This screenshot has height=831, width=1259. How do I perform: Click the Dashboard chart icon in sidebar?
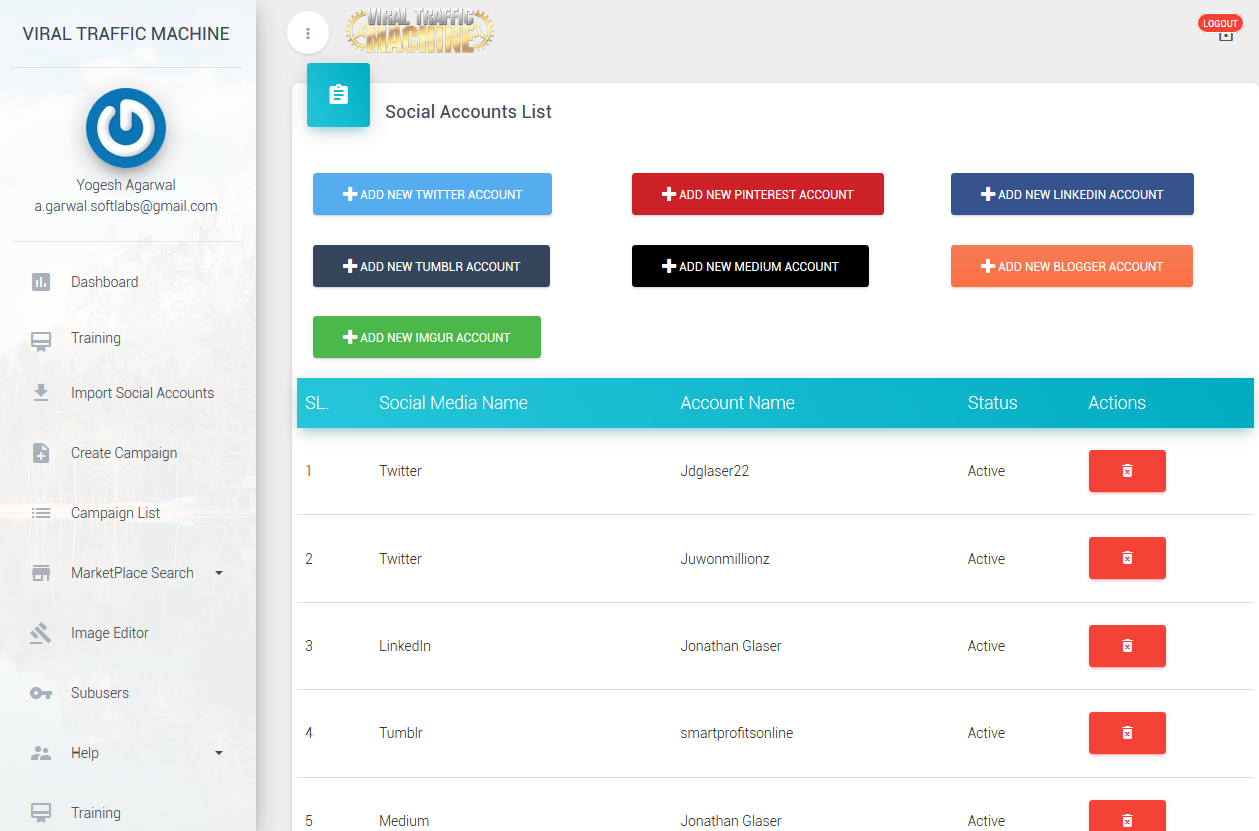click(41, 282)
